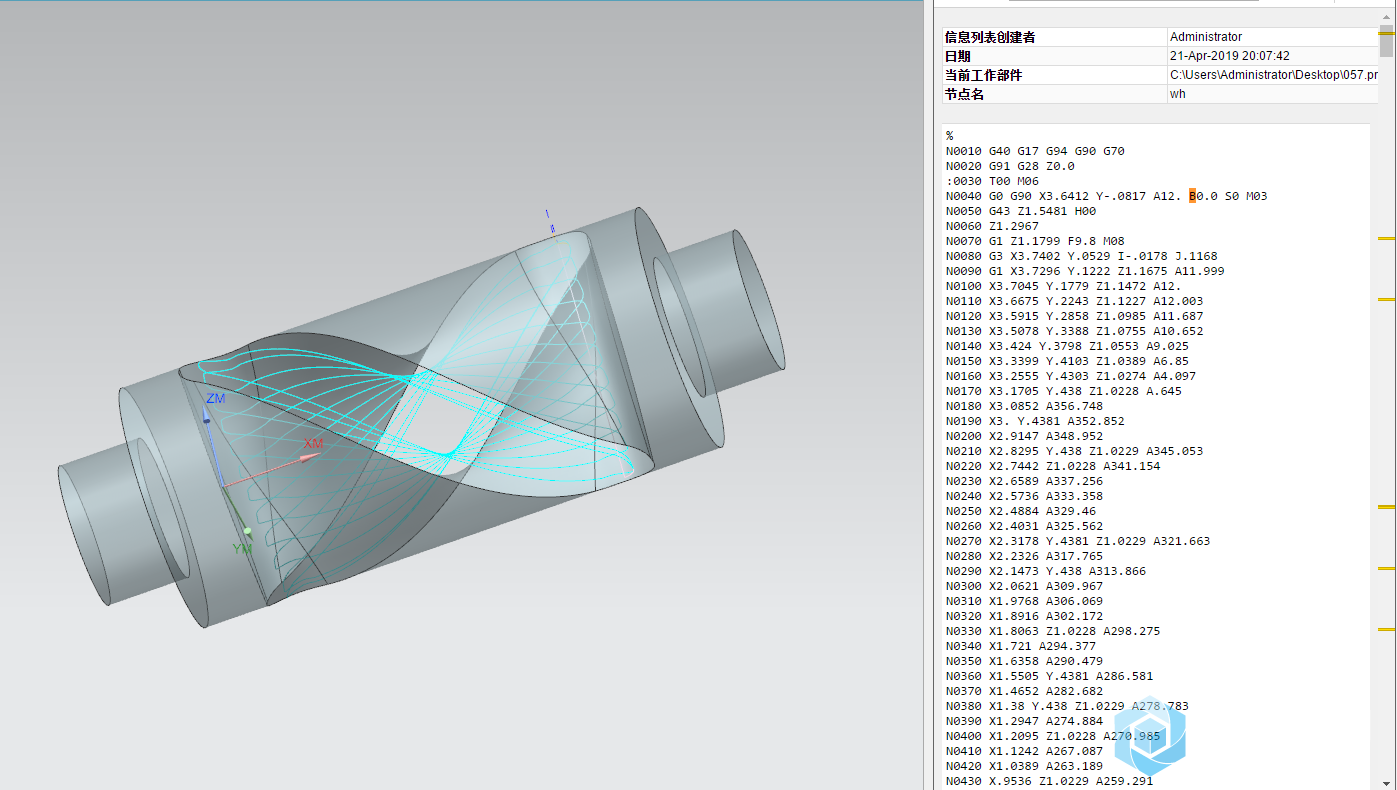1397x790 pixels.
Task: Click line N0280 X2.2326 A317.765
Action: [x=1025, y=556]
